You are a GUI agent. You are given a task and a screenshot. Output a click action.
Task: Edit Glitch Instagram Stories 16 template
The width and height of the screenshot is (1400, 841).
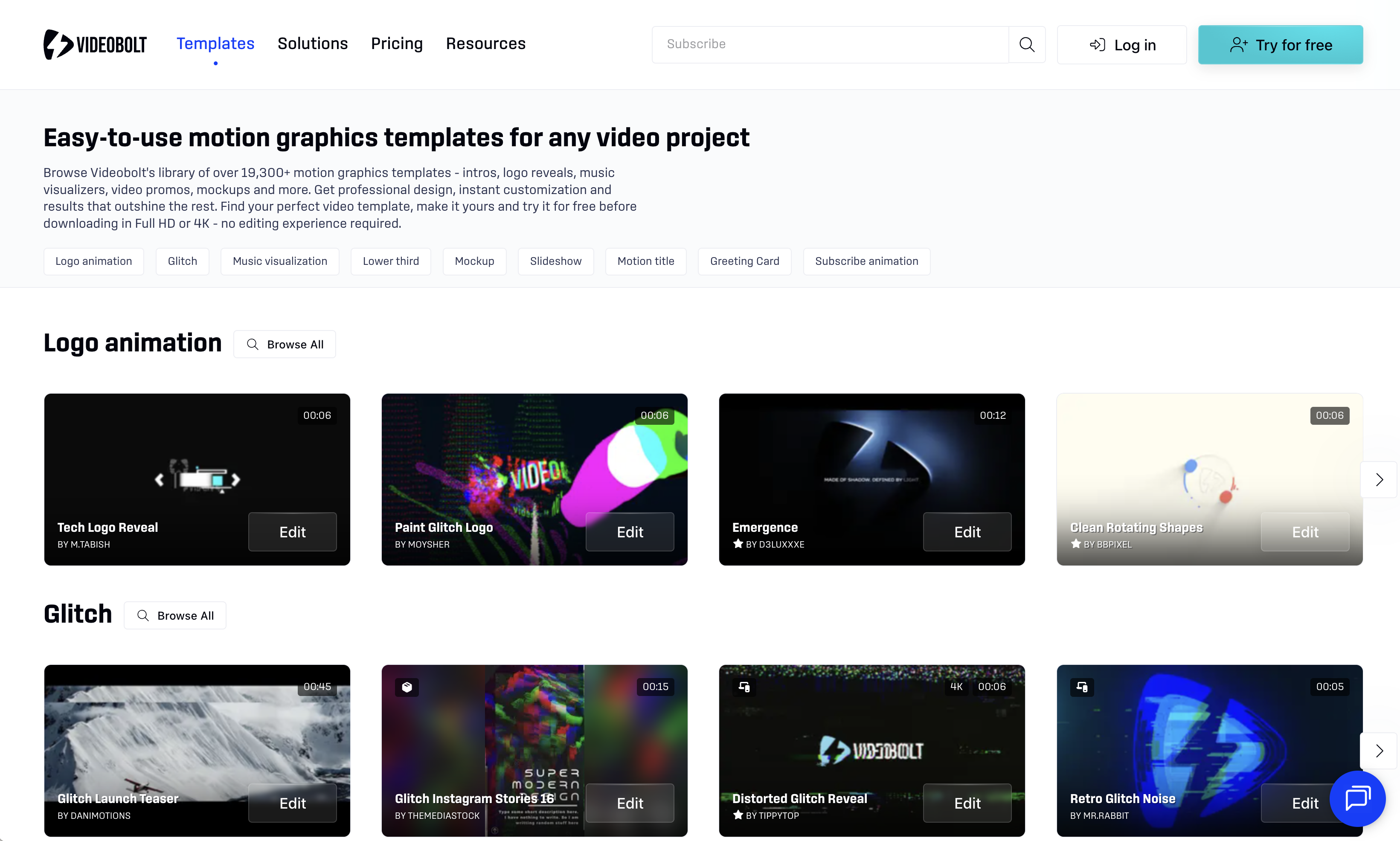630,803
